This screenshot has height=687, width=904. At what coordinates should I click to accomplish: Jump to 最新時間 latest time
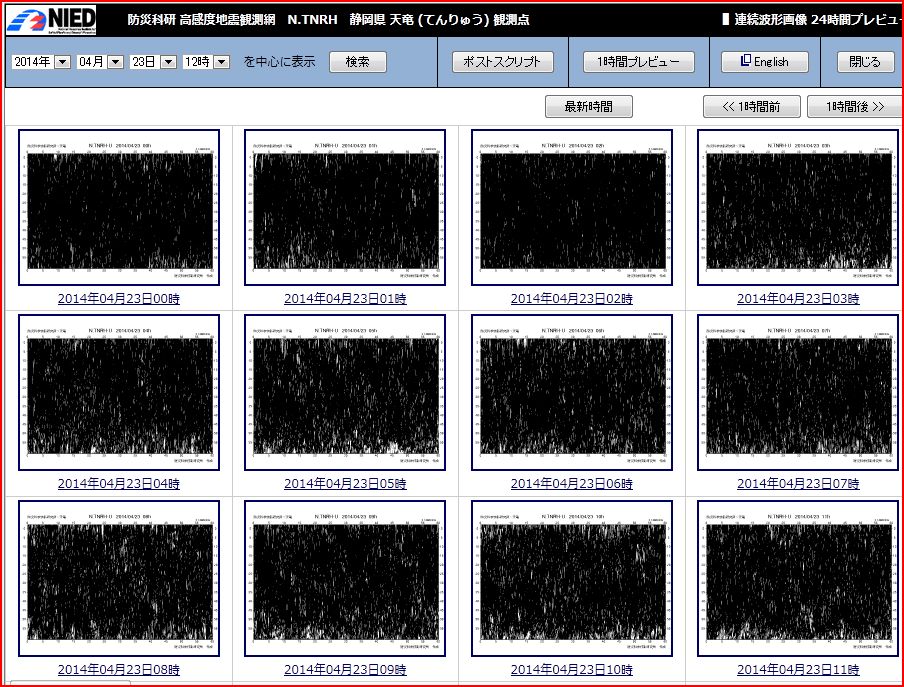tap(588, 107)
